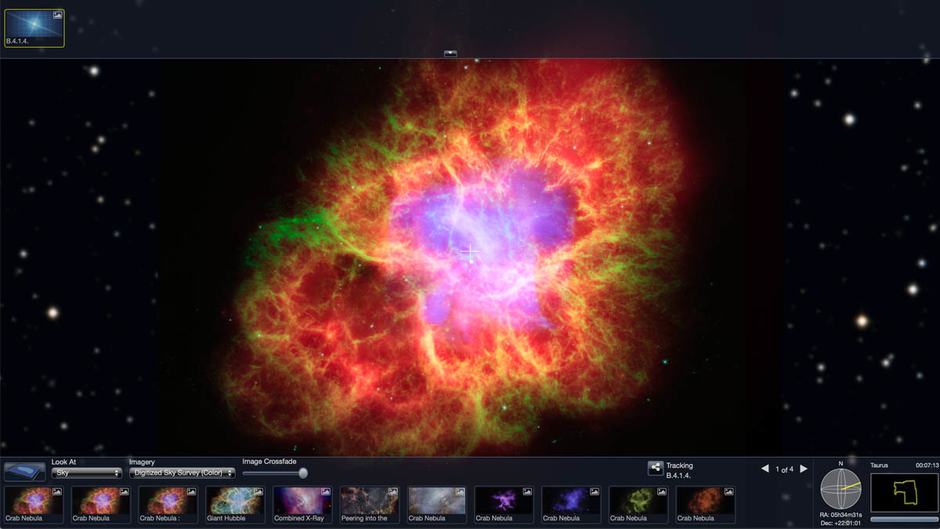The height and width of the screenshot is (529, 940).
Task: Click the 'Taurus' constellation label
Action: click(x=879, y=465)
